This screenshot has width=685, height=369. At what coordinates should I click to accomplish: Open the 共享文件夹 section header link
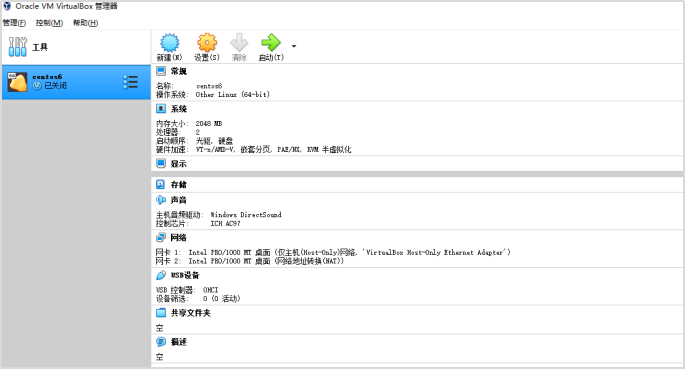[190, 313]
